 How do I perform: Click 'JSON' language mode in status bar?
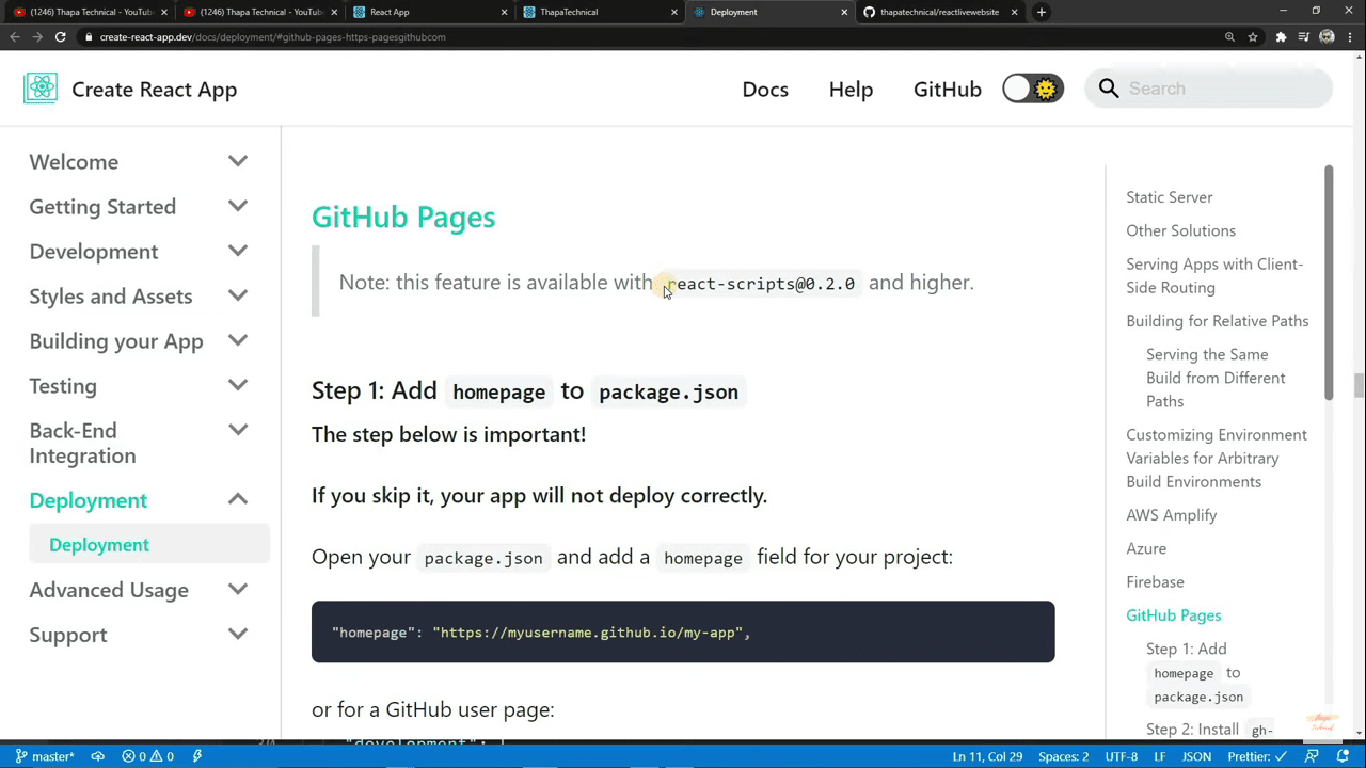(1196, 757)
